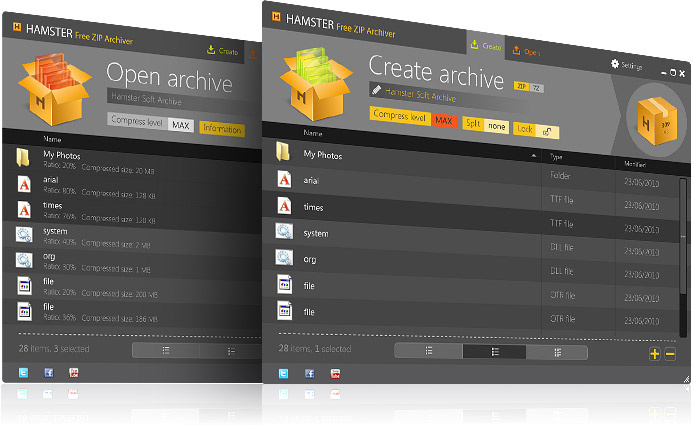Image resolution: width=694 pixels, height=425 pixels.
Task: Click YouTube icon in Open archive window
Action: 74,373
